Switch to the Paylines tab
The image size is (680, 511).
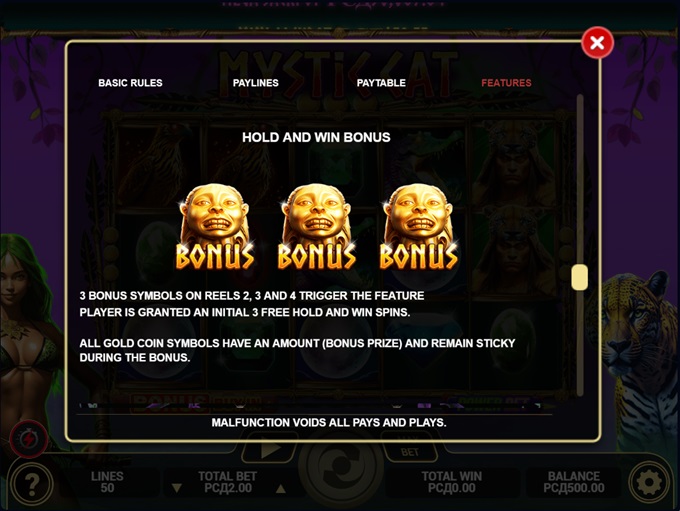tap(255, 83)
